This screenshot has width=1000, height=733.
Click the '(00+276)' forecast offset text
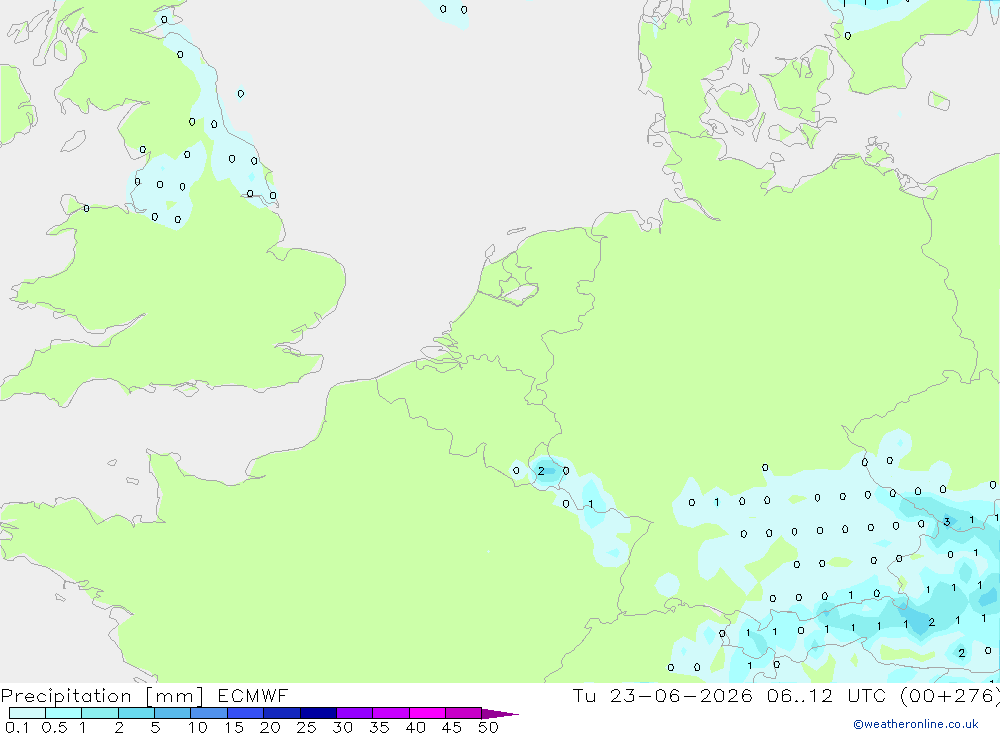[x=950, y=696]
